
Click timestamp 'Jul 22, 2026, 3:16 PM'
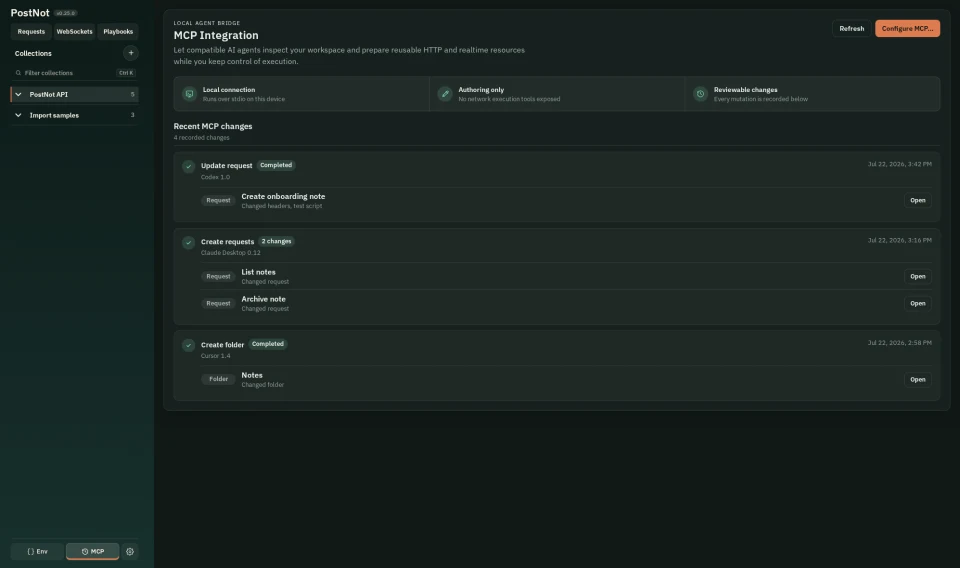899,240
